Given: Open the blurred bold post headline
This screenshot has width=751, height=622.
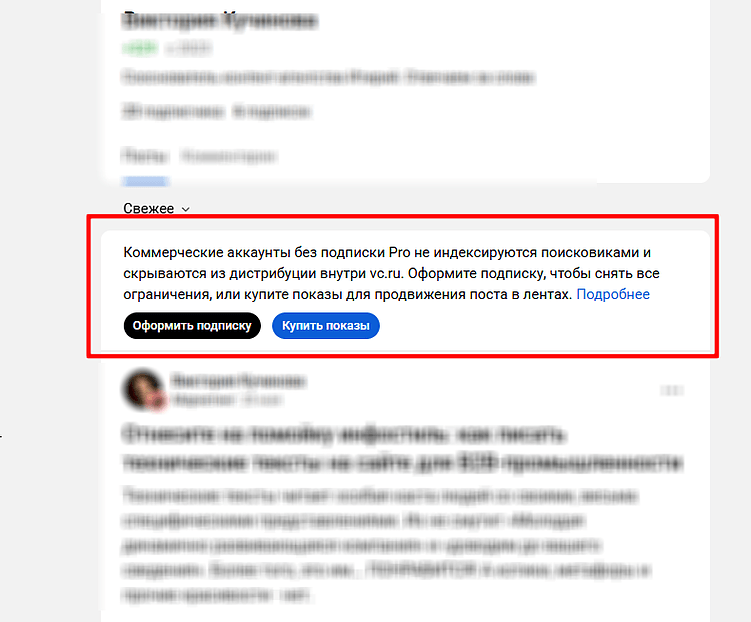Looking at the screenshot, I should (x=403, y=449).
